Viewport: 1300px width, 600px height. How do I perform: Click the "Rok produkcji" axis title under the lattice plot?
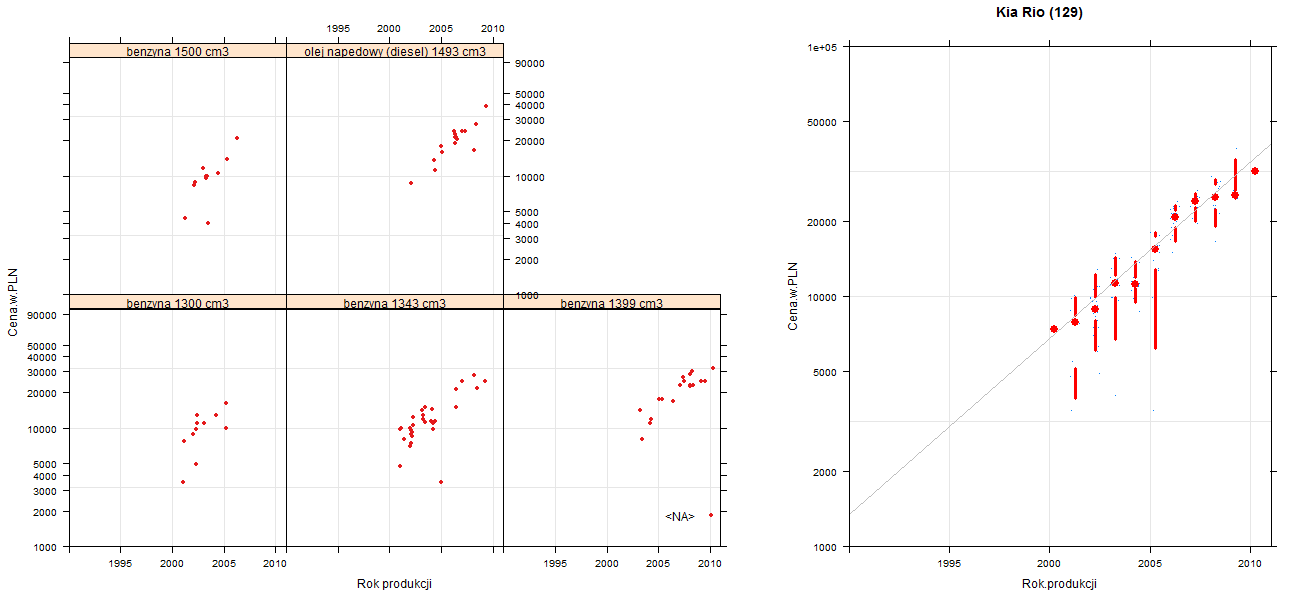[394, 584]
